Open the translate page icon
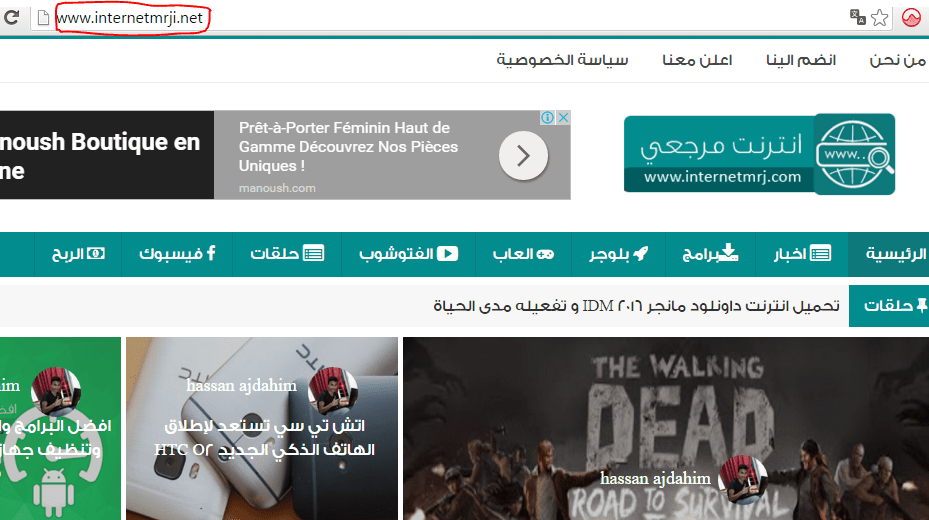Screen dimensions: 929x520 (857, 17)
